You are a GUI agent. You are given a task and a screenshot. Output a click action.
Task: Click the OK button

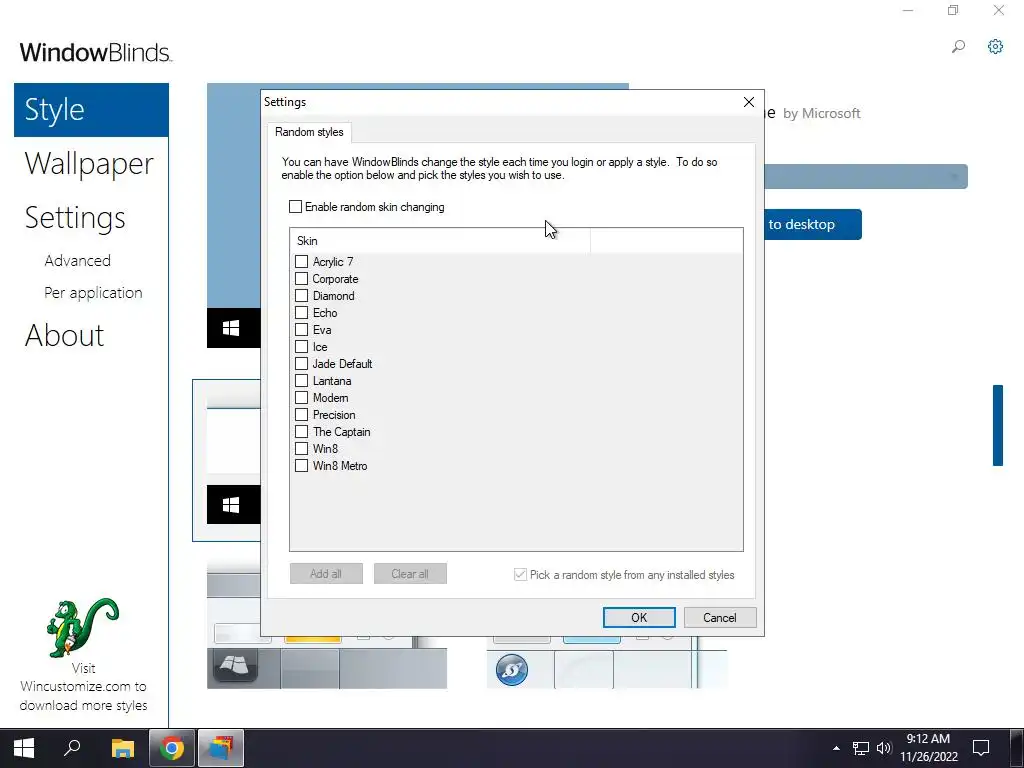pyautogui.click(x=639, y=618)
